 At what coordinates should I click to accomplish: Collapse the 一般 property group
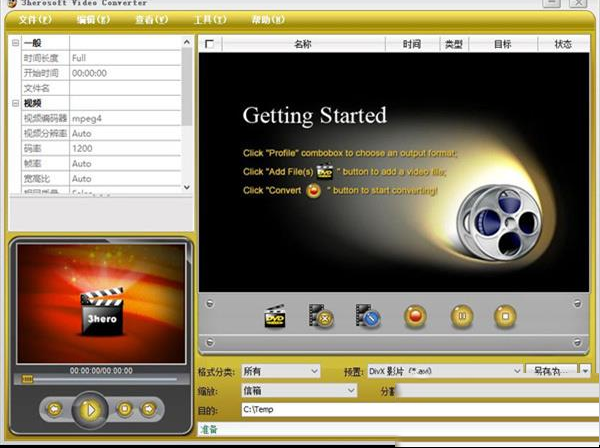(15, 43)
